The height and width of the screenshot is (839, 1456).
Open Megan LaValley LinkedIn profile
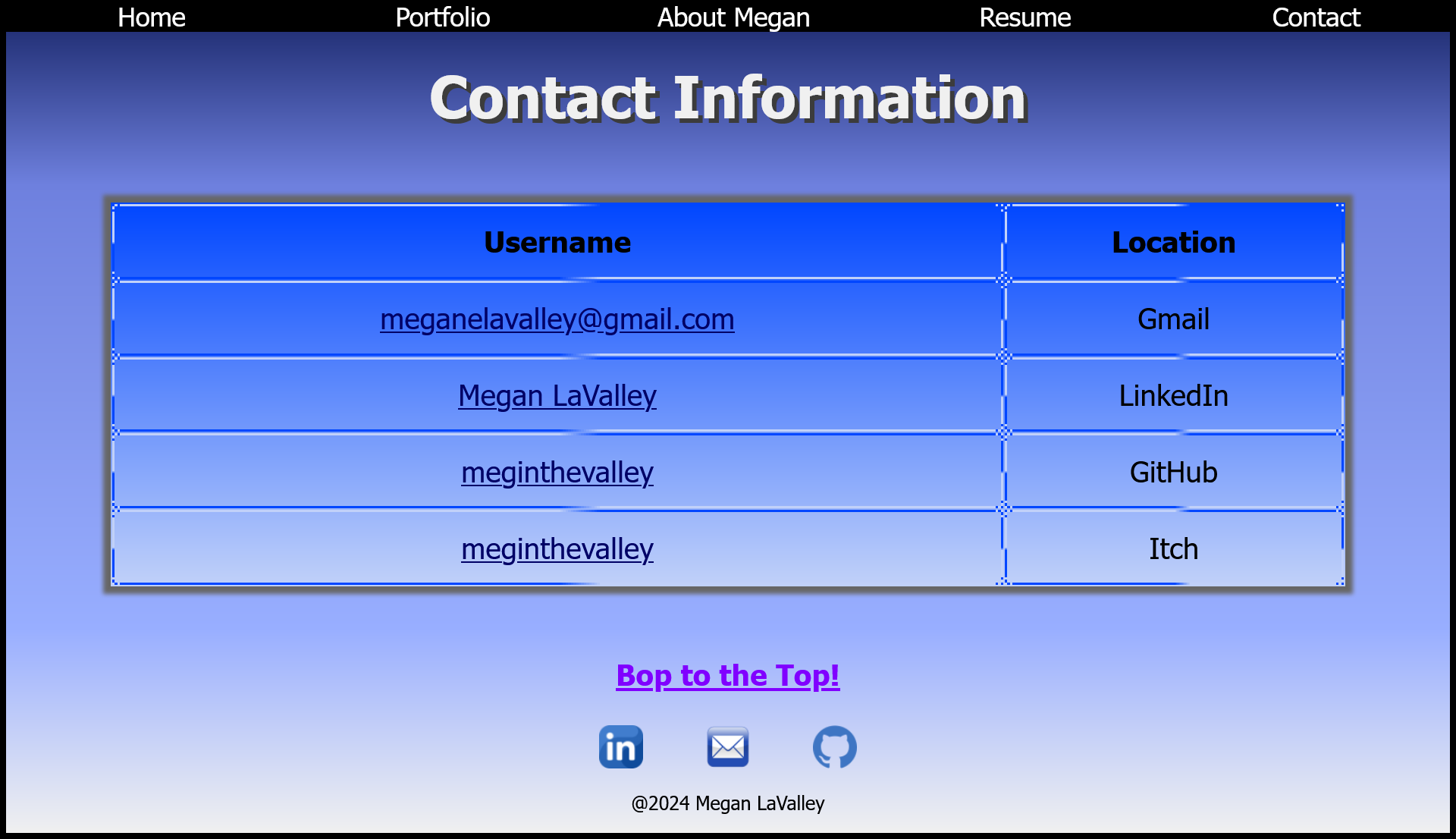556,395
